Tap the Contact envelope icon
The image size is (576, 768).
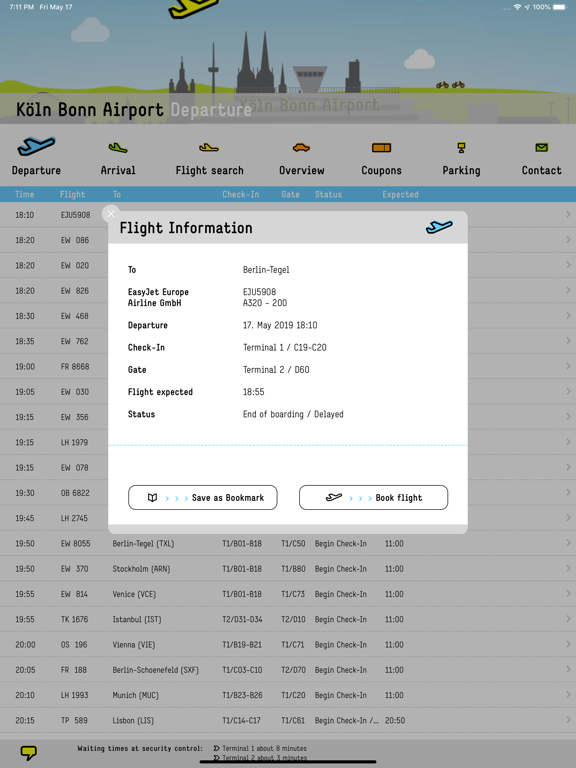(541, 147)
